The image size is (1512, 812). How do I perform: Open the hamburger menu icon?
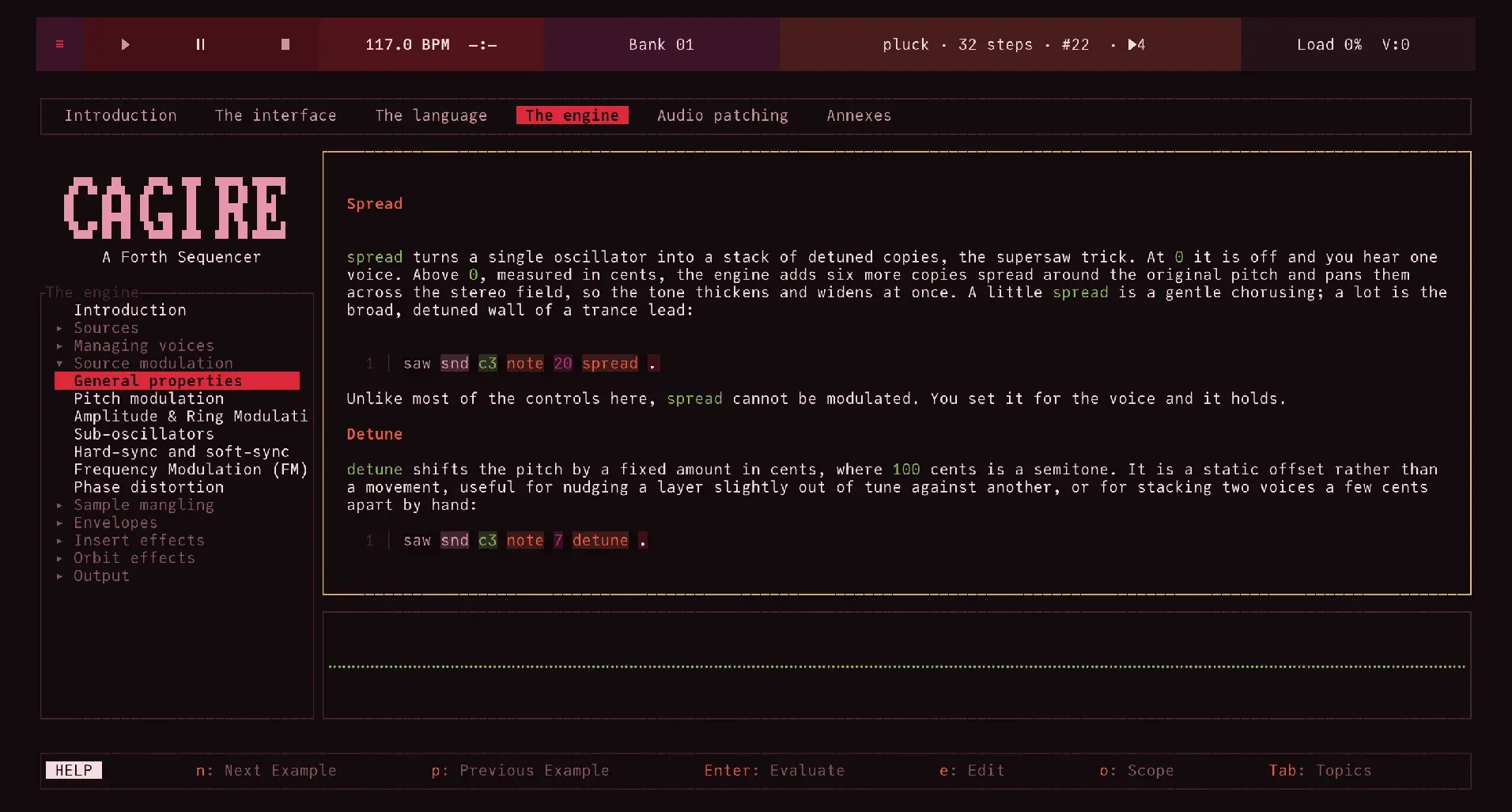(x=59, y=44)
